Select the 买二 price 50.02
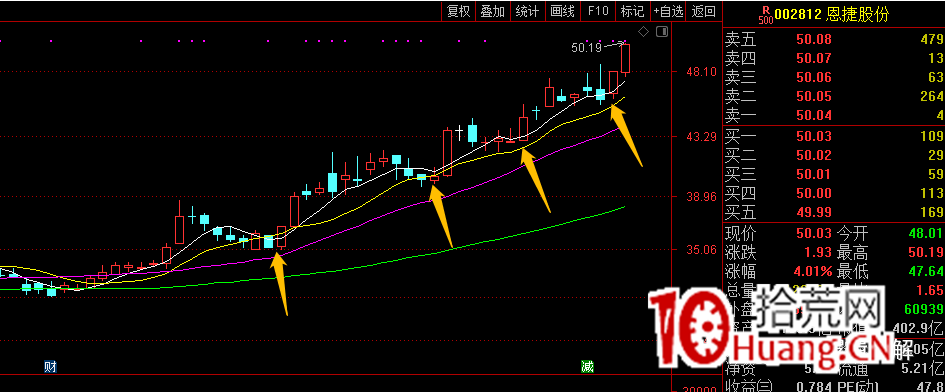This screenshot has width=945, height=392. coord(814,155)
